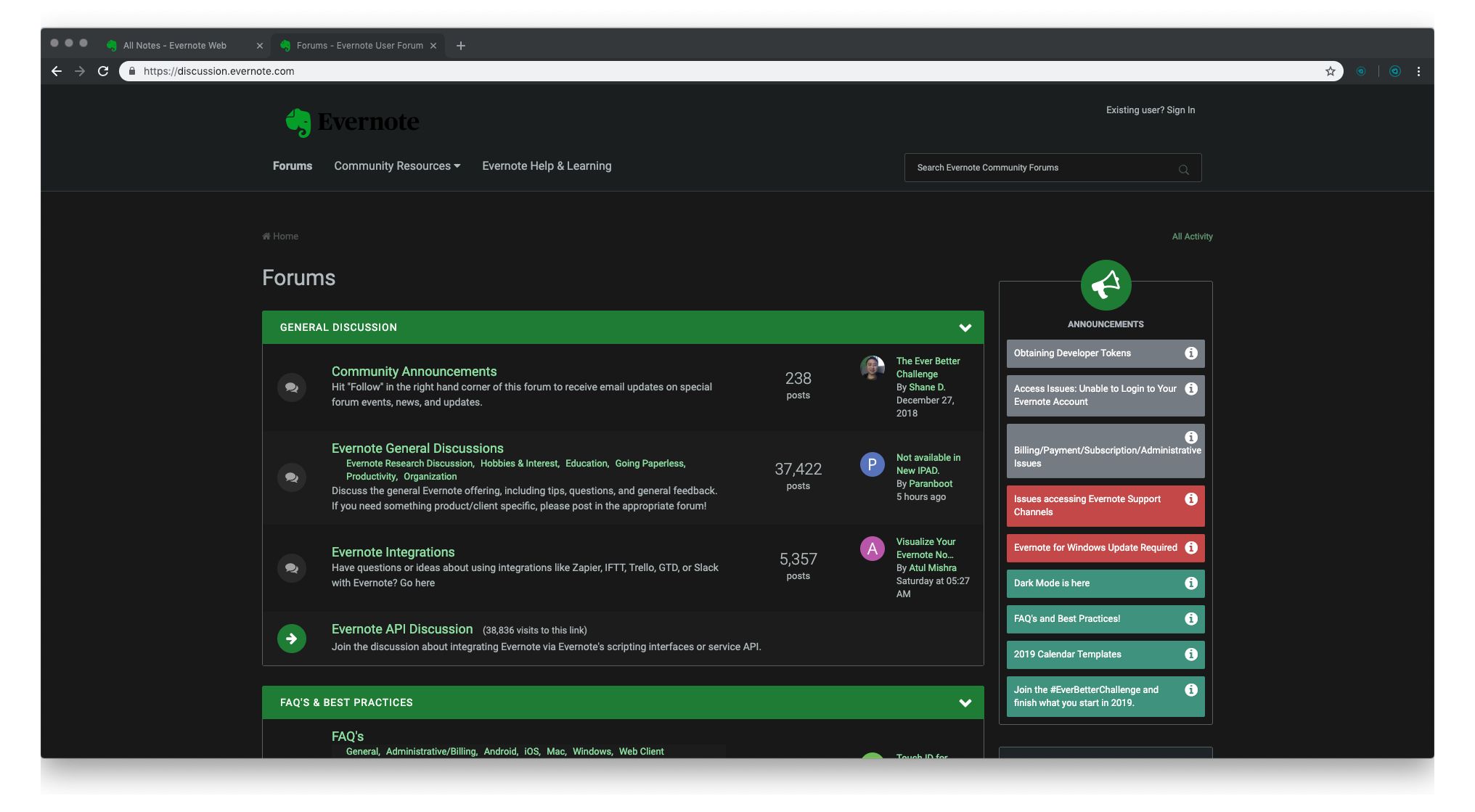Click Shane D. avatar photo
The height and width of the screenshot is (812, 1475).
click(872, 368)
